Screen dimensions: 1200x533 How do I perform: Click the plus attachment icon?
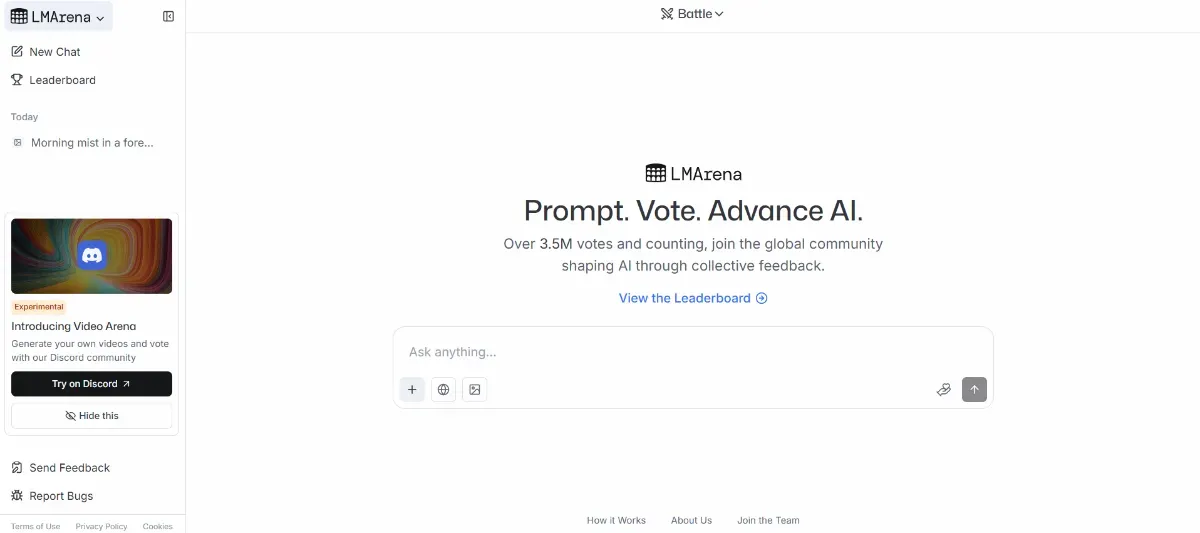pos(412,390)
